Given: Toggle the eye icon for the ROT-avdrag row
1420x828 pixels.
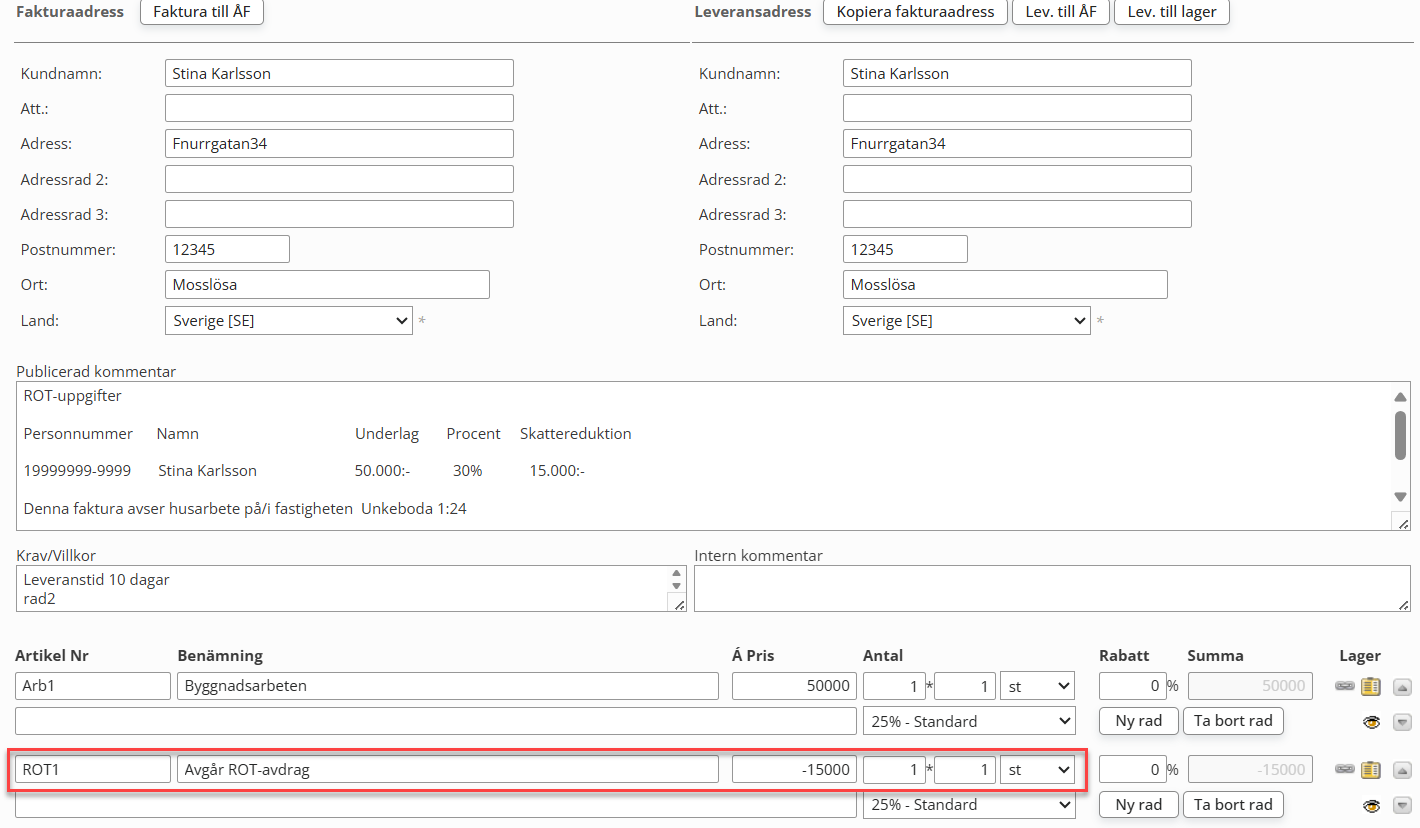Looking at the screenshot, I should tap(1370, 806).
